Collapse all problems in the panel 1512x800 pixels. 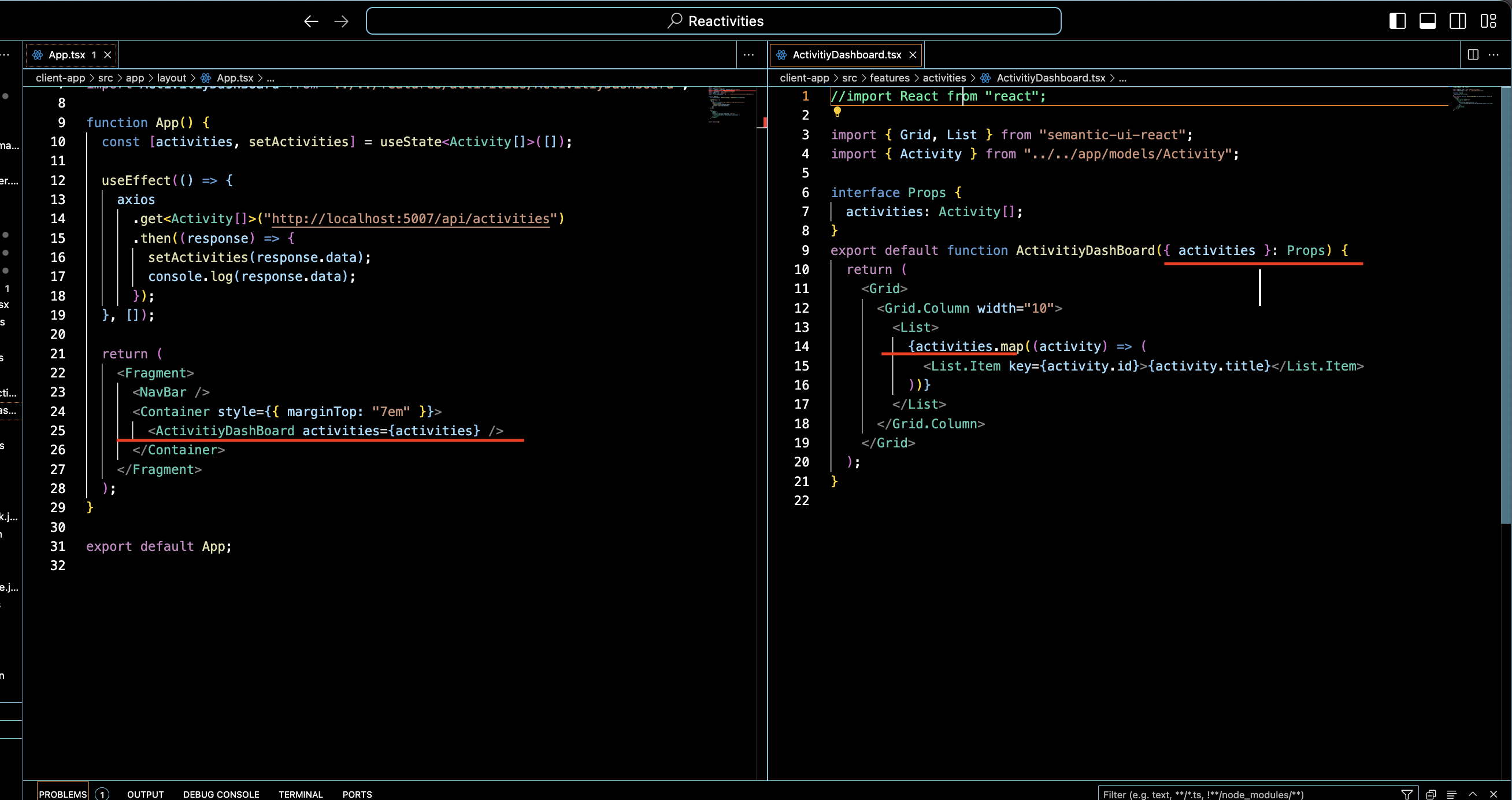(x=1431, y=794)
